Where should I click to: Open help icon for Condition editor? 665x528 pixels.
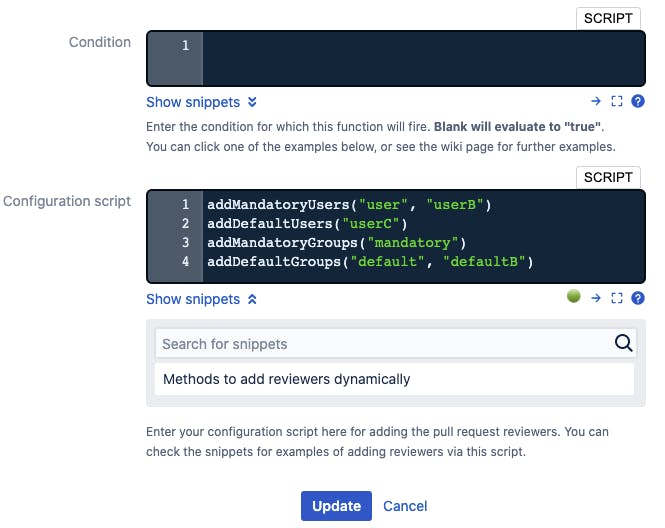click(x=638, y=101)
